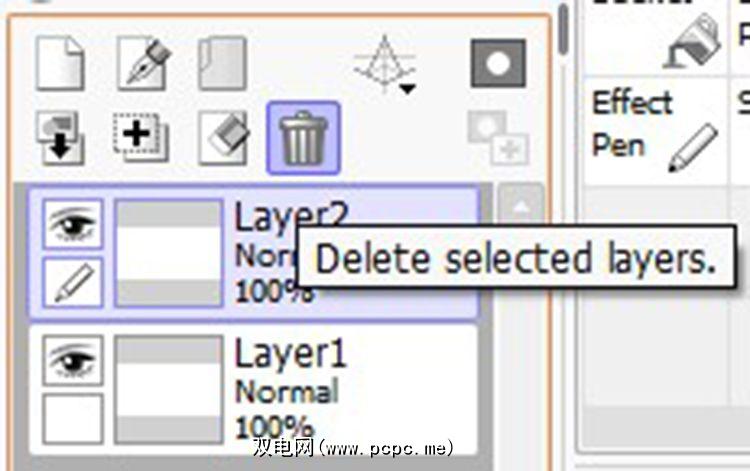Viewport: 750px width, 471px height.
Task: Hide Layer1 using its eye icon
Action: [x=73, y=361]
